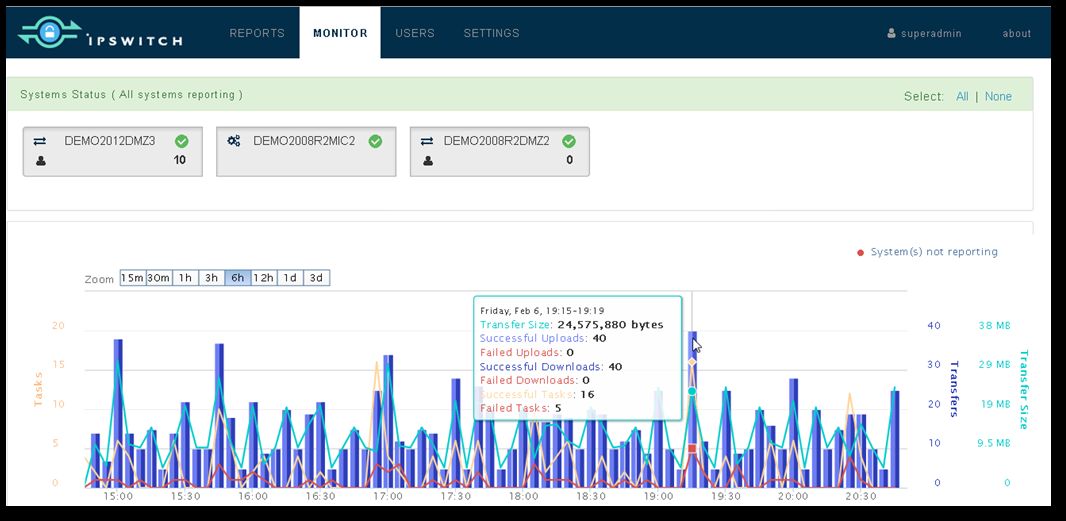Toggle the DEMO2008R2MIC2 green check status
The height and width of the screenshot is (521, 1066).
375,141
